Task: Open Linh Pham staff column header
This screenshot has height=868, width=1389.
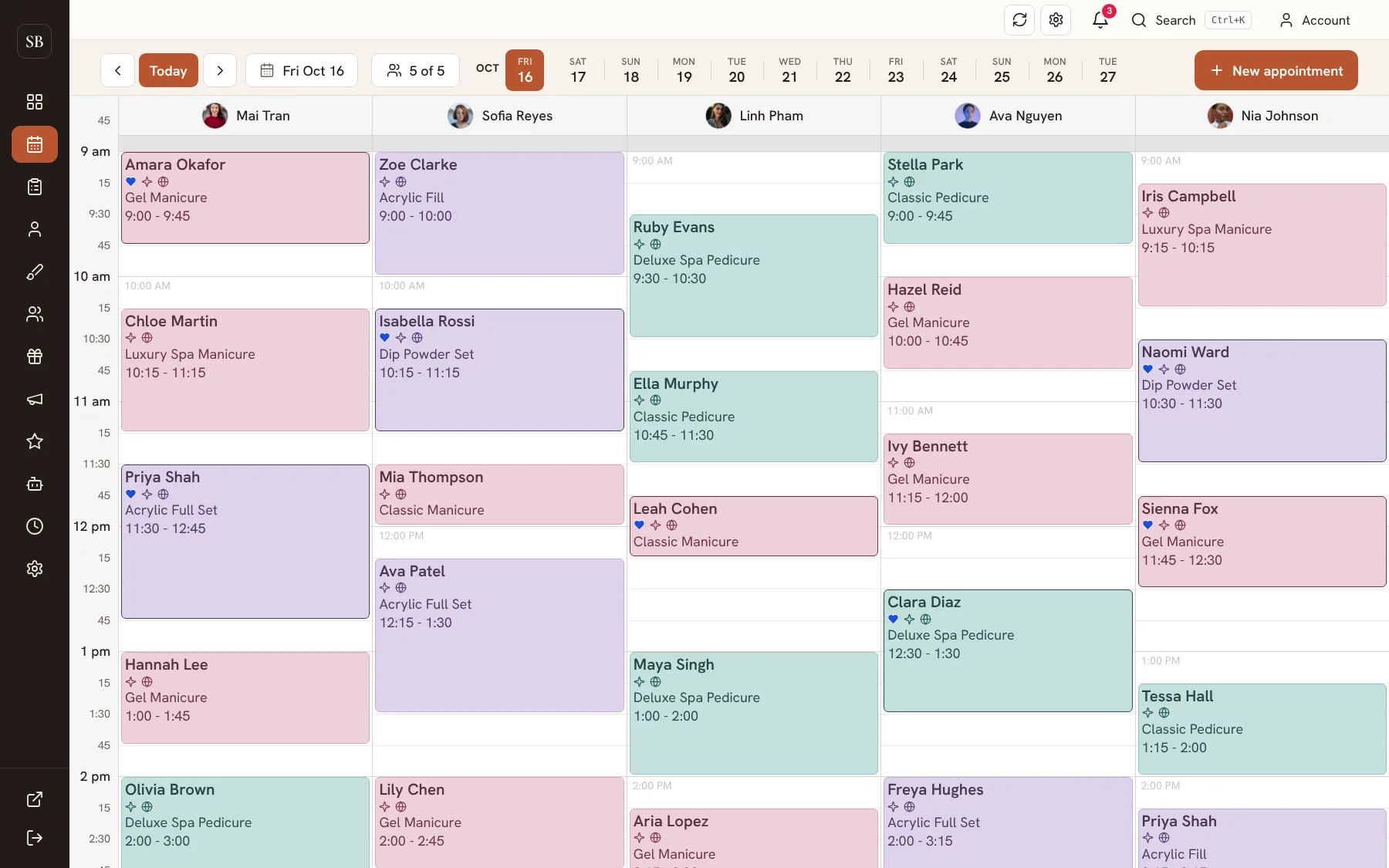Action: 754,116
